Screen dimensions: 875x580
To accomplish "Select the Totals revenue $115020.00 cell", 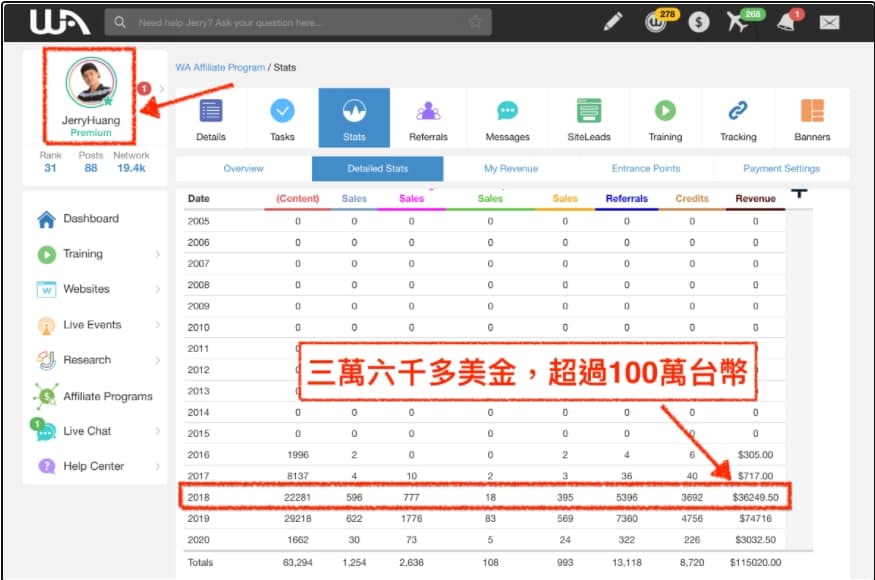I will [x=755, y=563].
